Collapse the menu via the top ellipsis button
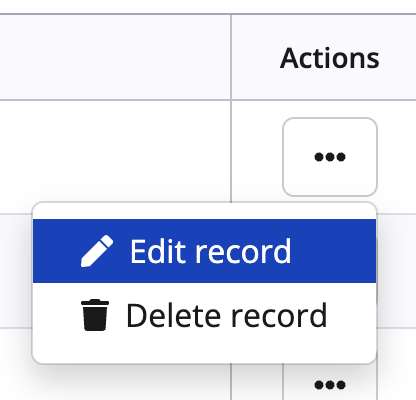Image resolution: width=416 pixels, height=400 pixels. point(330,157)
